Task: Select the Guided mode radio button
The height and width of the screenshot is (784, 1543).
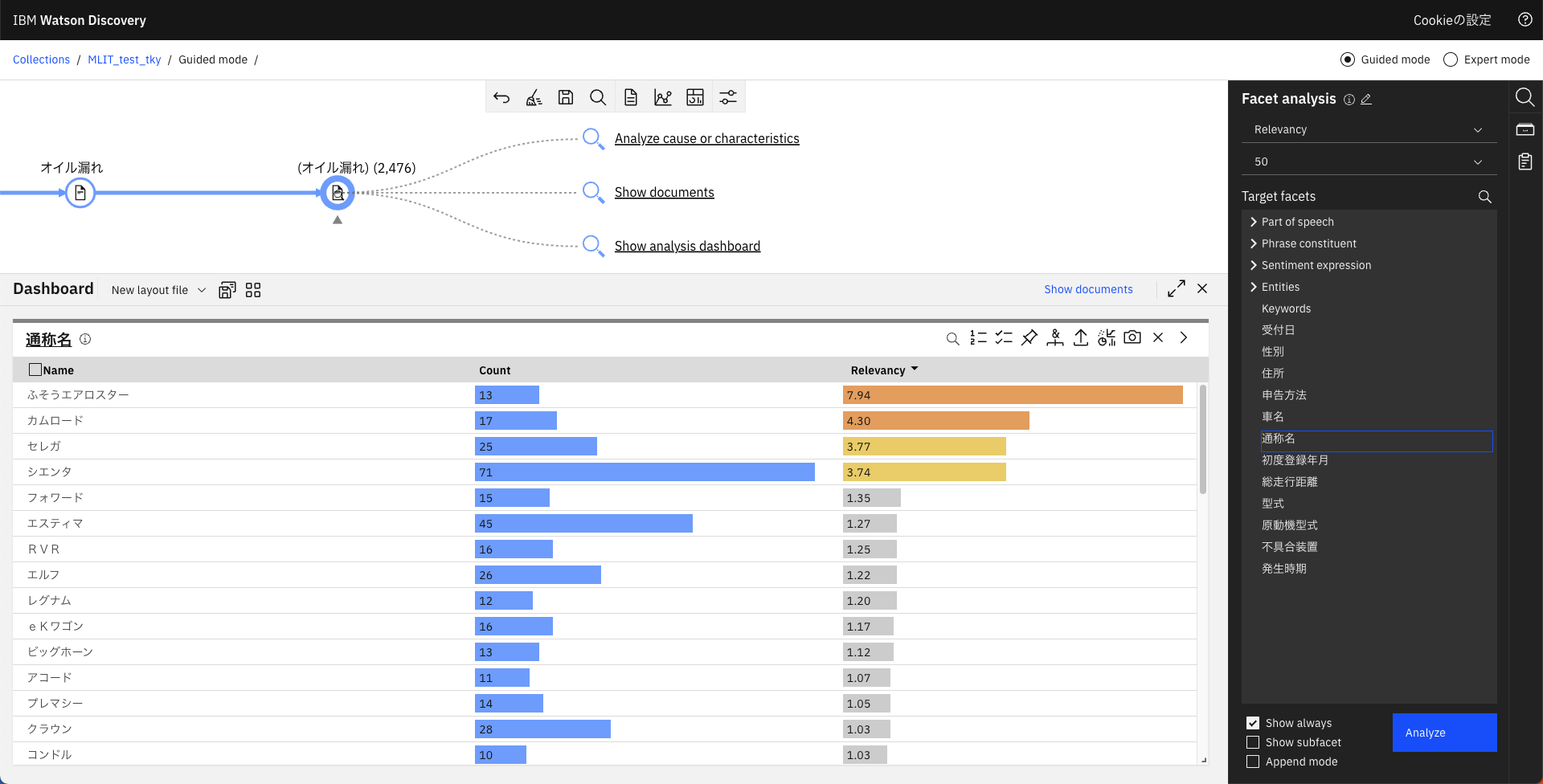Action: [x=1348, y=59]
